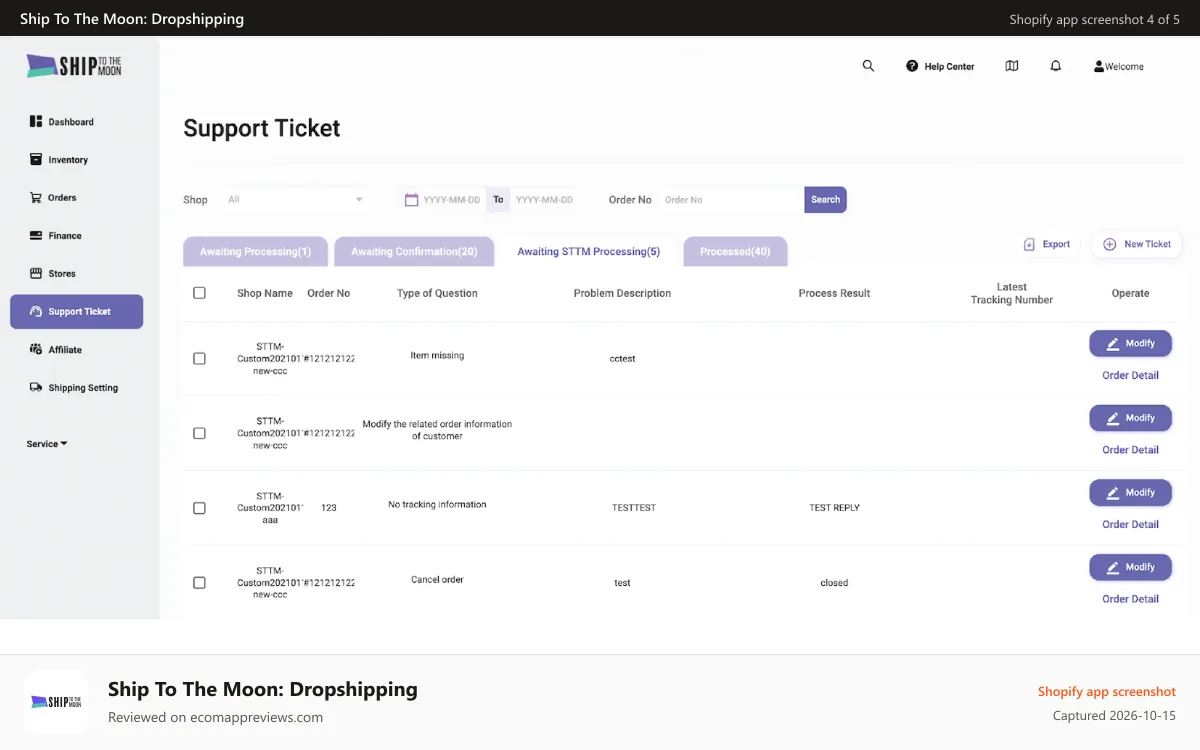Viewport: 1200px width, 750px height.
Task: Click the TEST REPLY process result
Action: (x=834, y=508)
